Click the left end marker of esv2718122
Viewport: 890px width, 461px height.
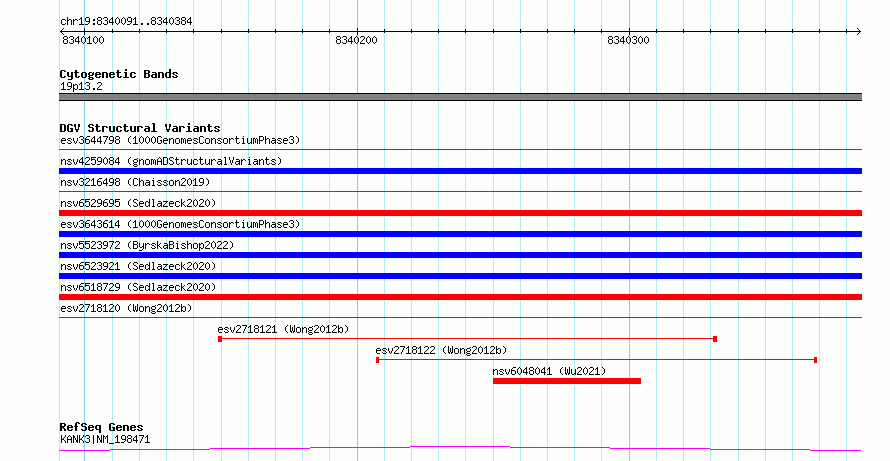coord(377,360)
